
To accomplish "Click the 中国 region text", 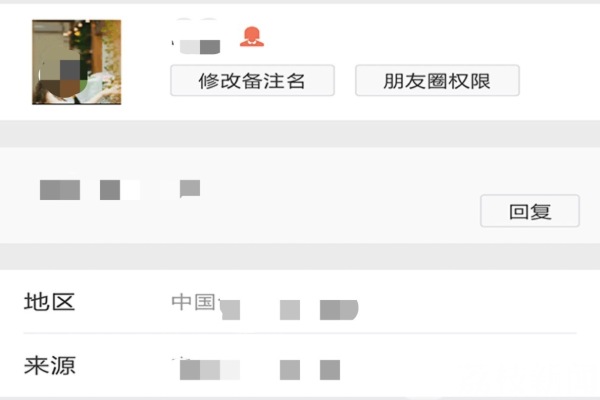I will click(193, 302).
